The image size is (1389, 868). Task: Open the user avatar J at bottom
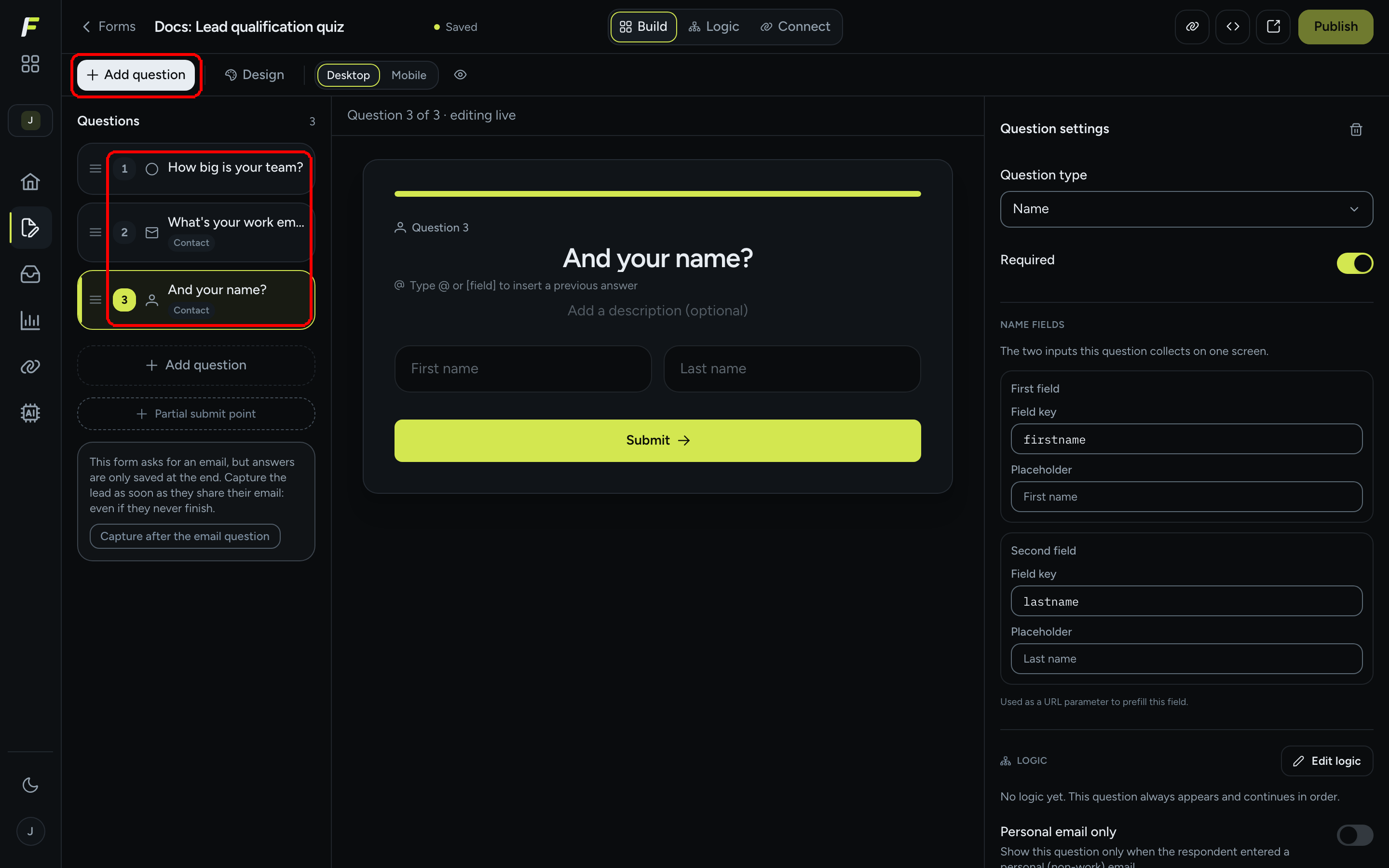tap(30, 831)
